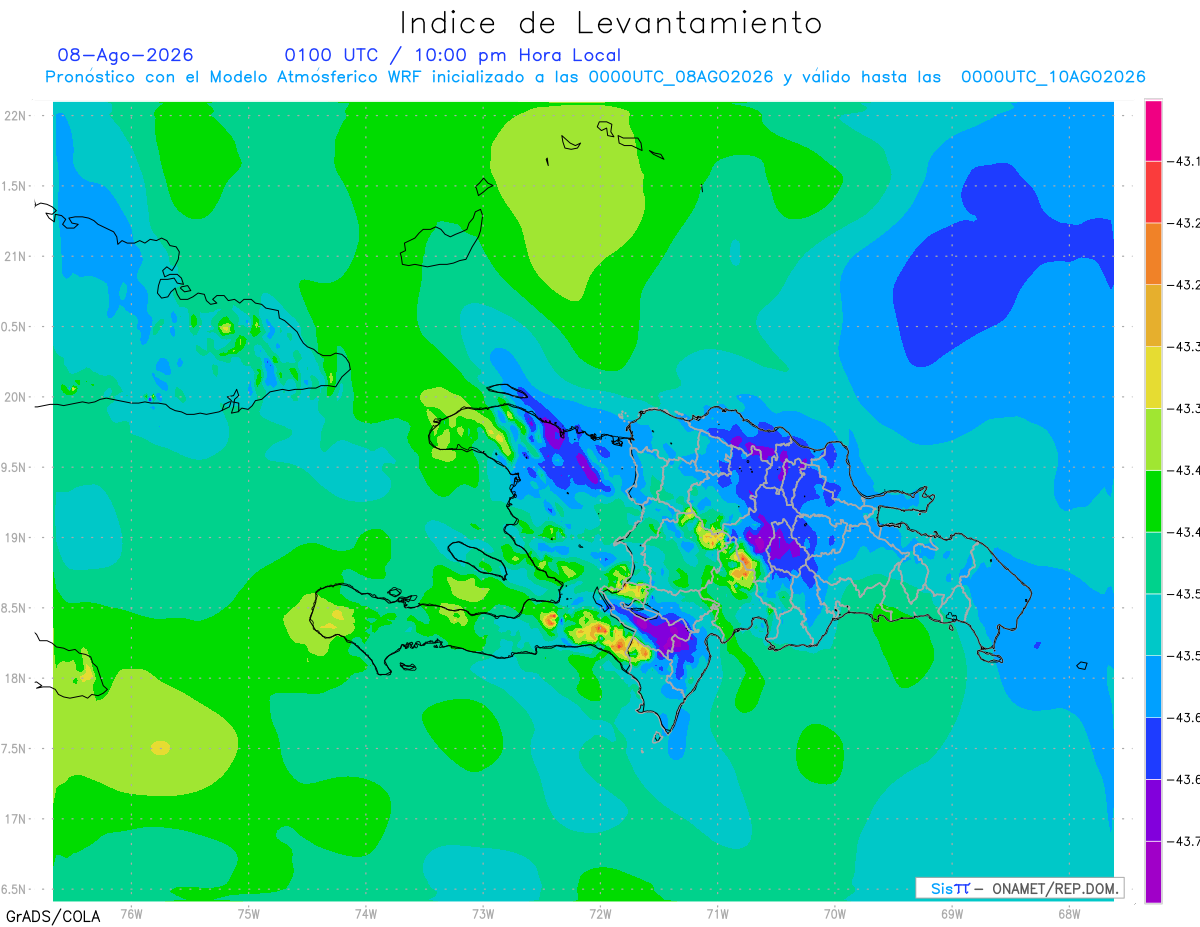Click the '-43.7' legend value
Image resolution: width=1200 pixels, height=927 pixels.
[1184, 841]
